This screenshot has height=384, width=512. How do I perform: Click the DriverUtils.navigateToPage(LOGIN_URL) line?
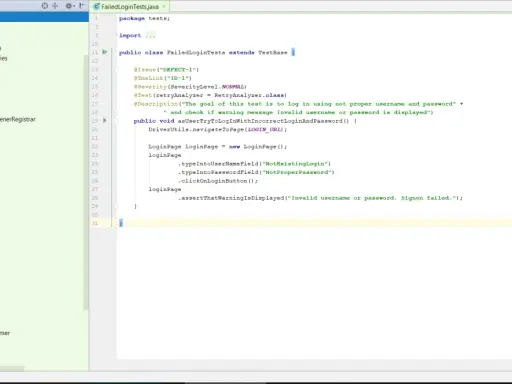click(x=218, y=129)
